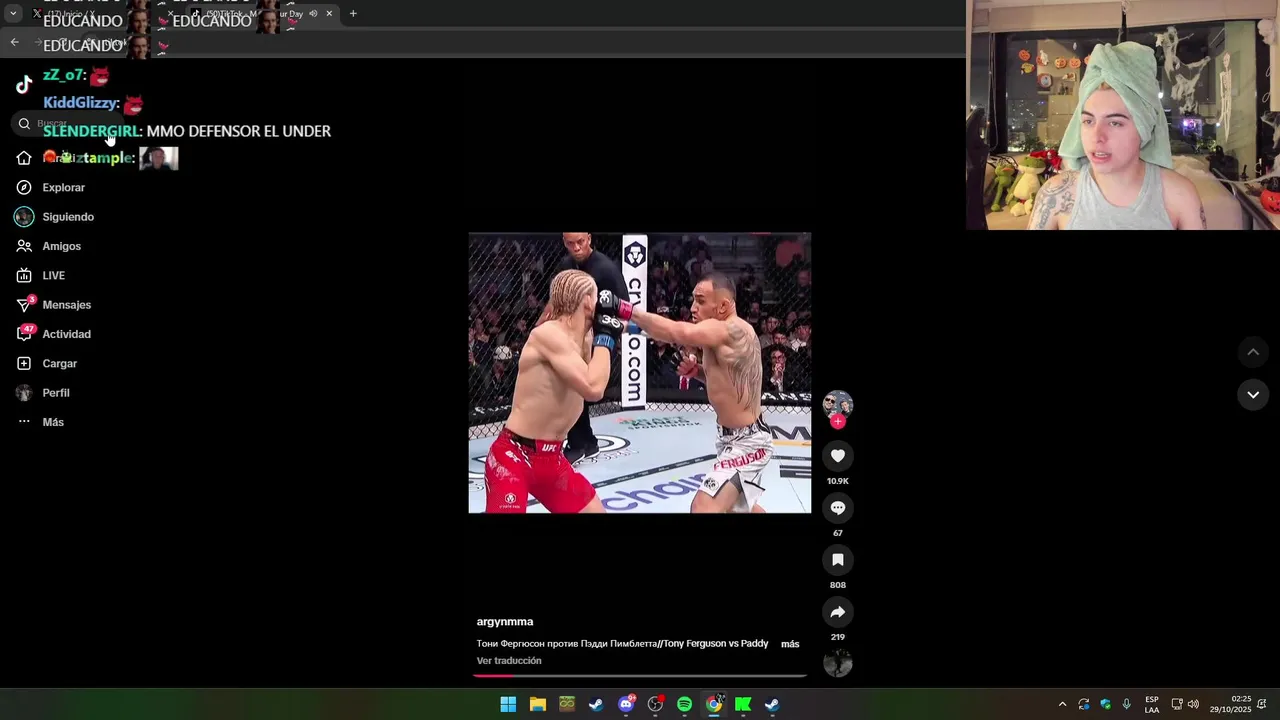Open the green Kick app in taskbar
This screenshot has width=1280, height=720.
(743, 704)
